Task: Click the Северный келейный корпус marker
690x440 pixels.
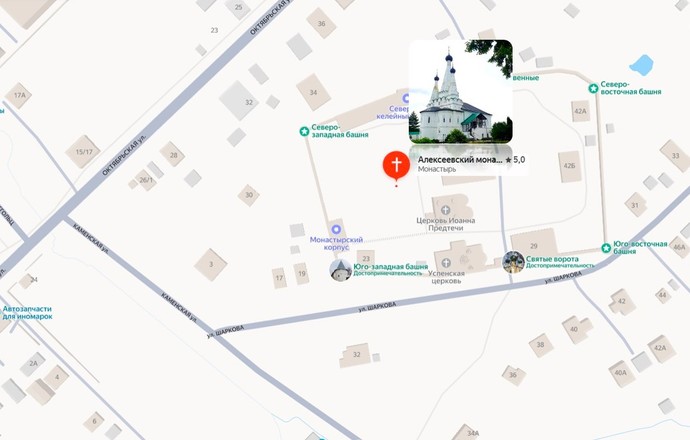Action: pos(405,98)
